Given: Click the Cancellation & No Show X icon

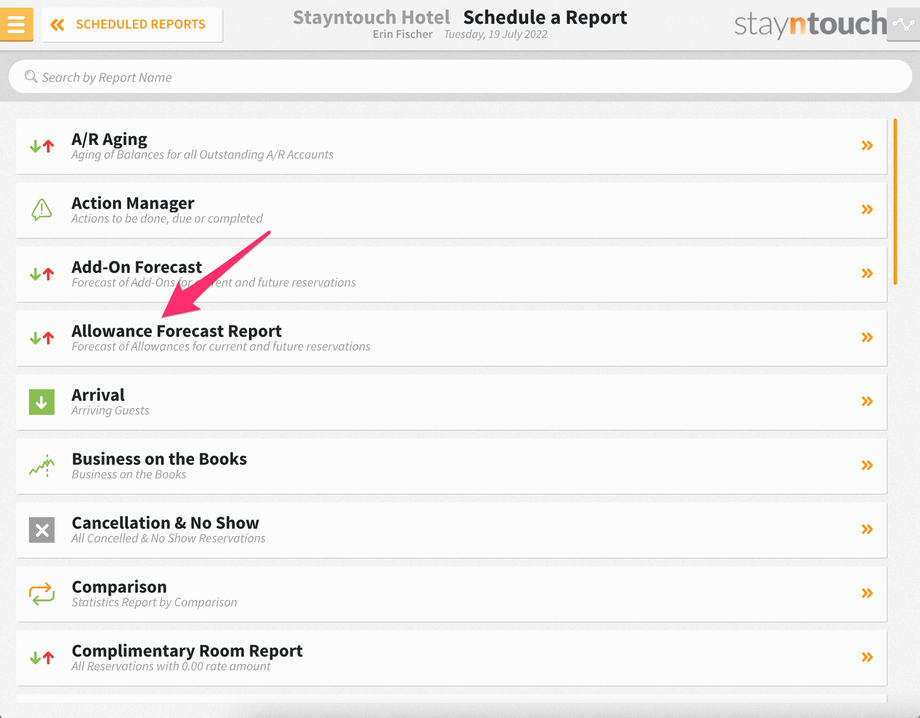Looking at the screenshot, I should coord(42,530).
